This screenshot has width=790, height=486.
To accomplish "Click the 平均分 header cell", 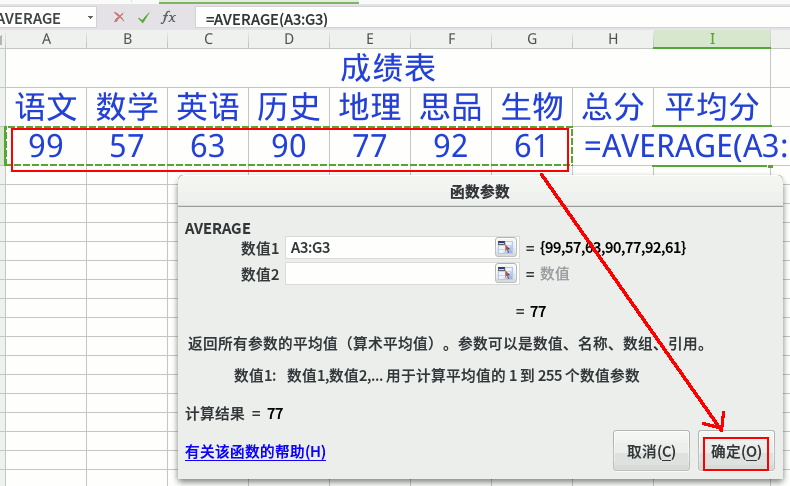I will (x=712, y=106).
